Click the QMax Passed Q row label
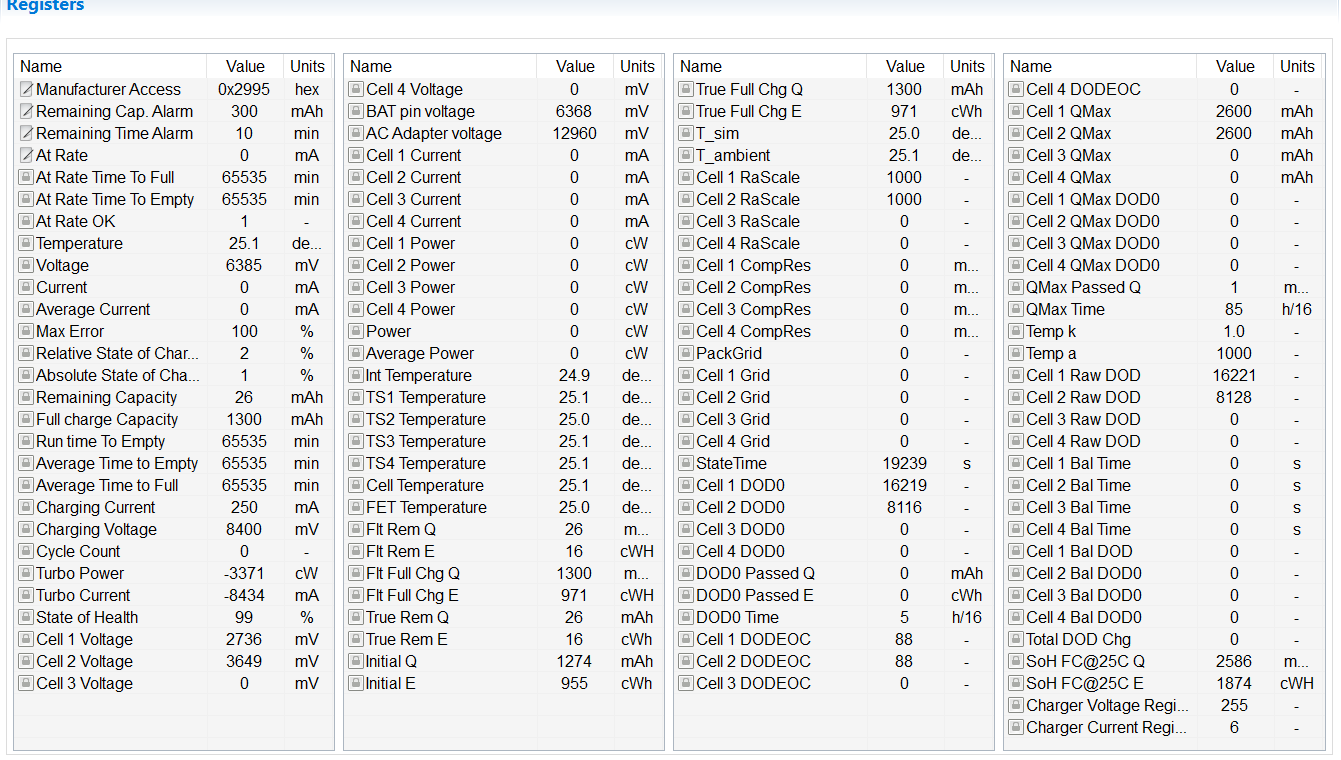 (1083, 288)
